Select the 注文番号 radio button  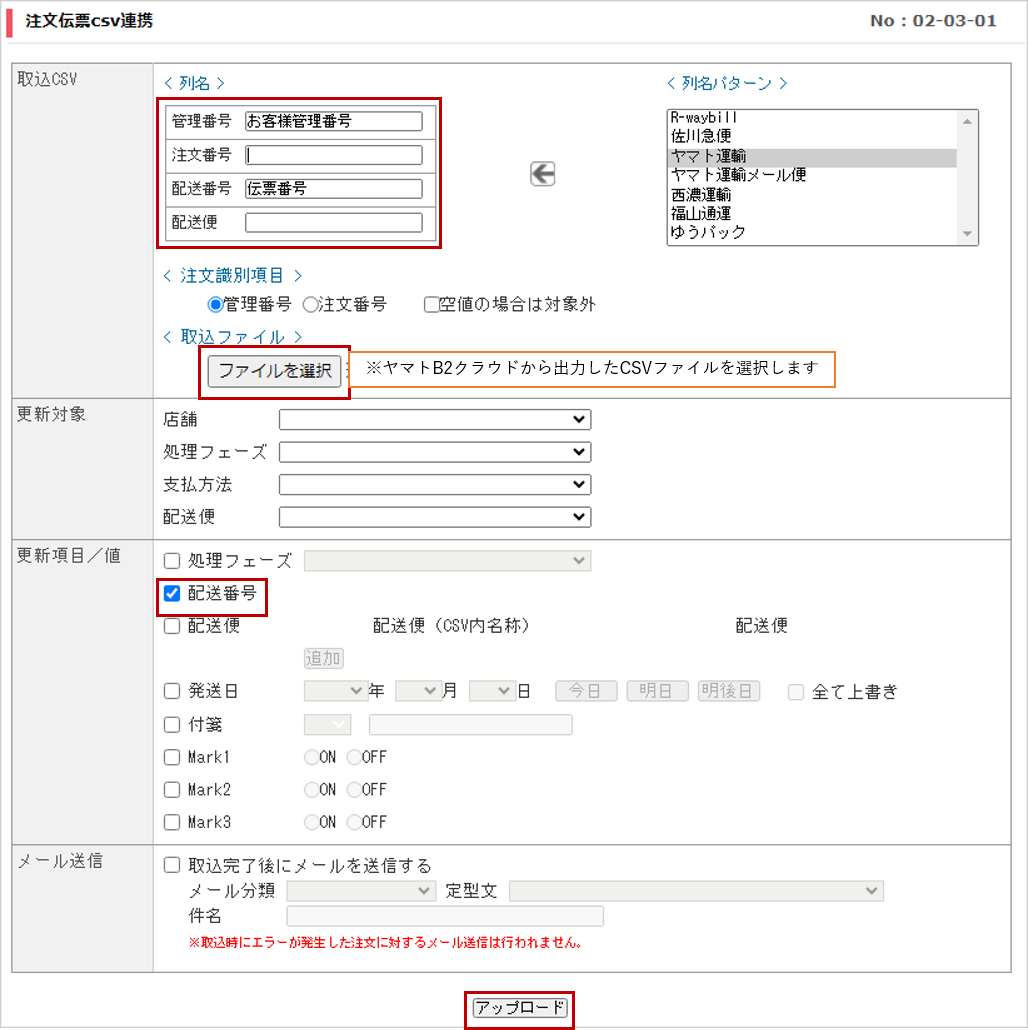point(311,305)
